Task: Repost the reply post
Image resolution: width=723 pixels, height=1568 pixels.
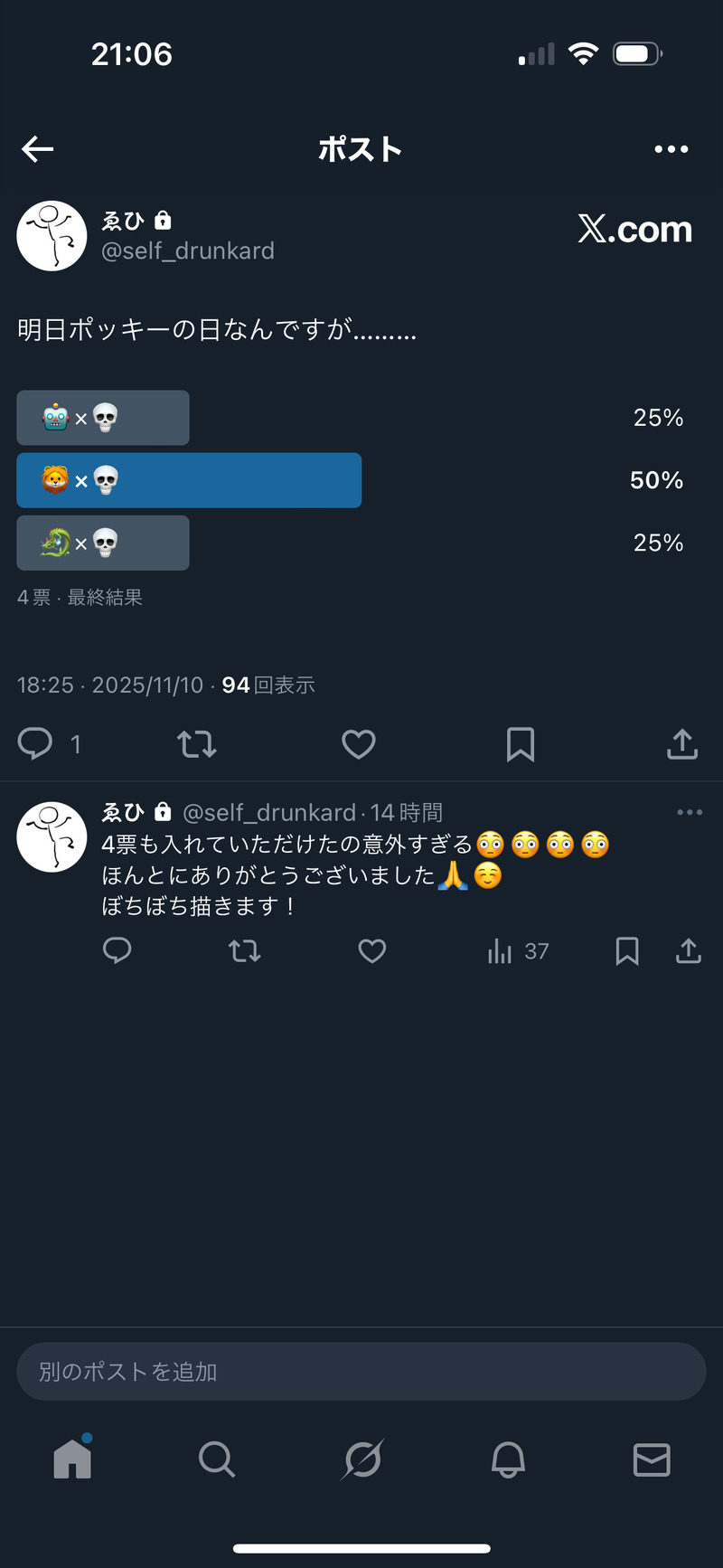Action: pyautogui.click(x=245, y=951)
